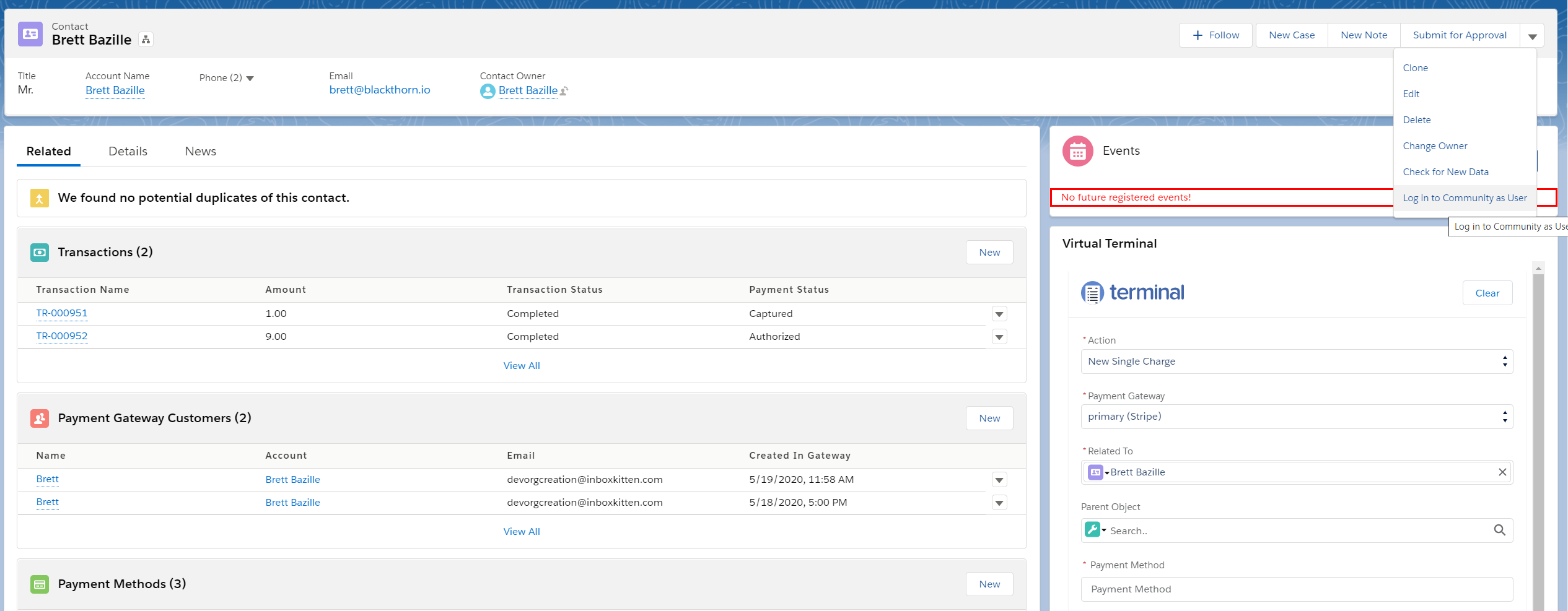The width and height of the screenshot is (1568, 611).
Task: Click the search magnifier in Parent Object
Action: pos(1499,530)
